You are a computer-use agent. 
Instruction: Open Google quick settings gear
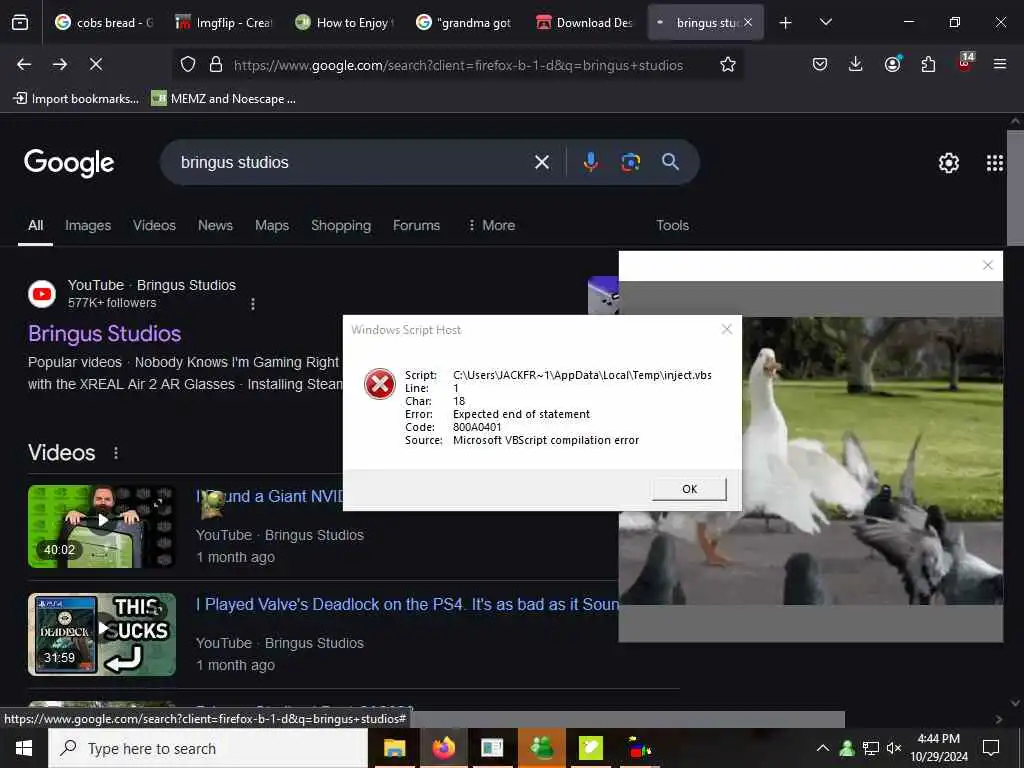pos(948,163)
